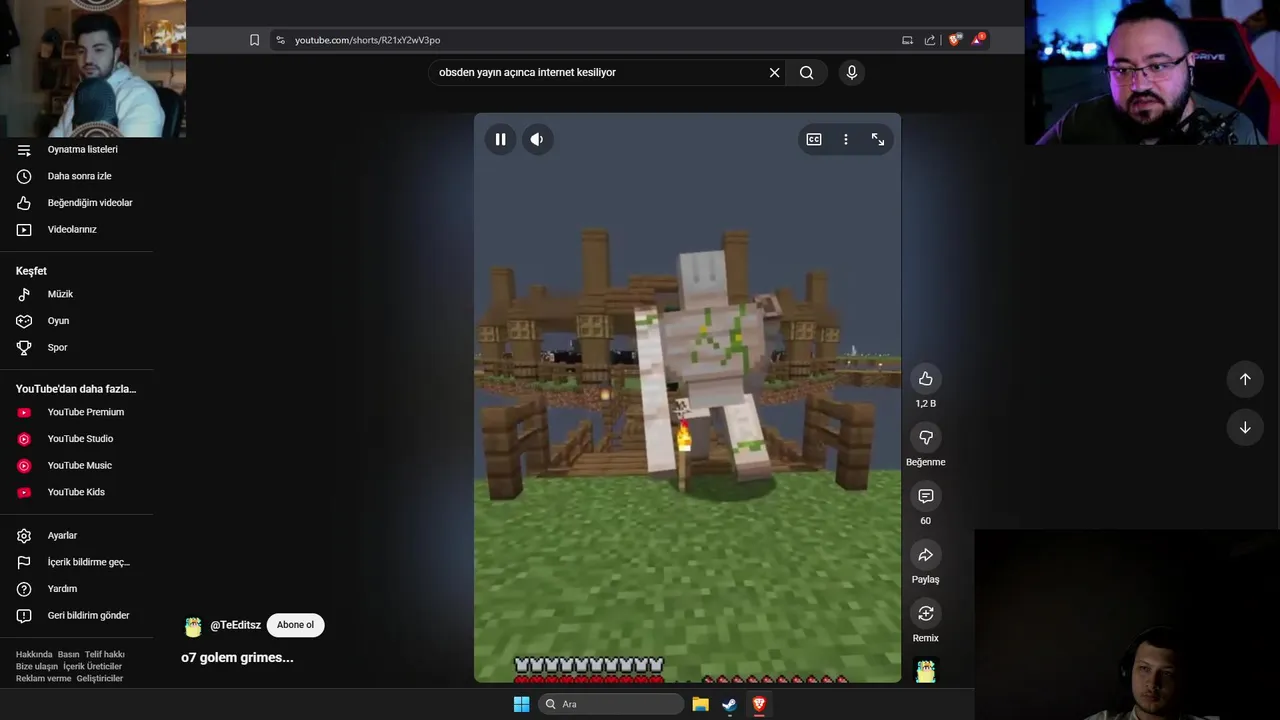Viewport: 1280px width, 720px height.
Task: Open YouTube Kids link
Action: click(76, 492)
